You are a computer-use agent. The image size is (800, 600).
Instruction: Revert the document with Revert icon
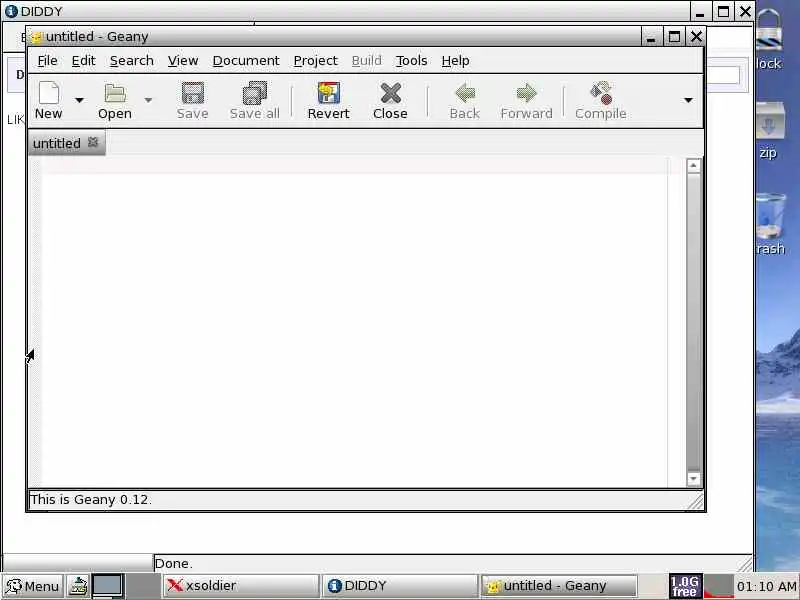click(329, 93)
